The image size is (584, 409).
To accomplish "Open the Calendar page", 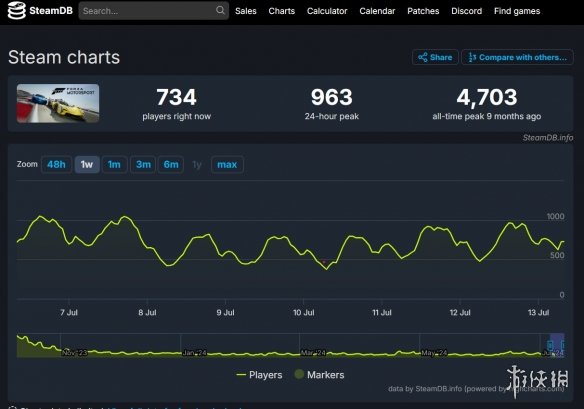I will pyautogui.click(x=377, y=11).
